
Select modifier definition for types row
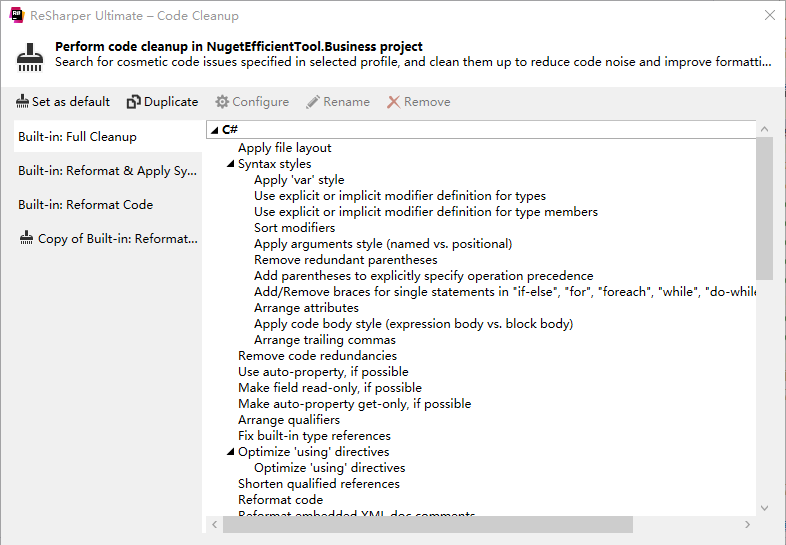[x=400, y=196]
